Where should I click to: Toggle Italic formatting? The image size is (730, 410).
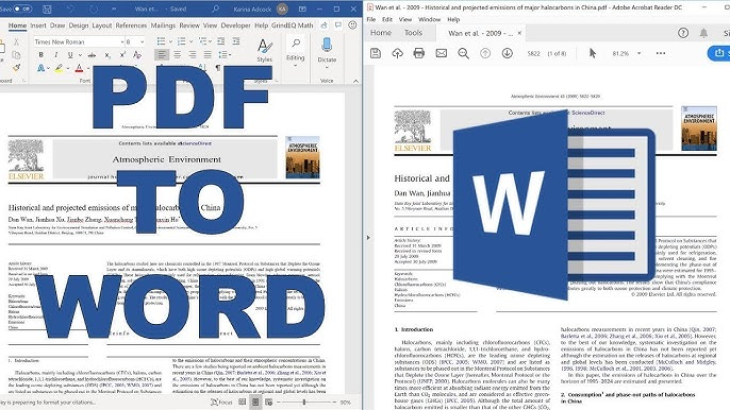pos(56,55)
